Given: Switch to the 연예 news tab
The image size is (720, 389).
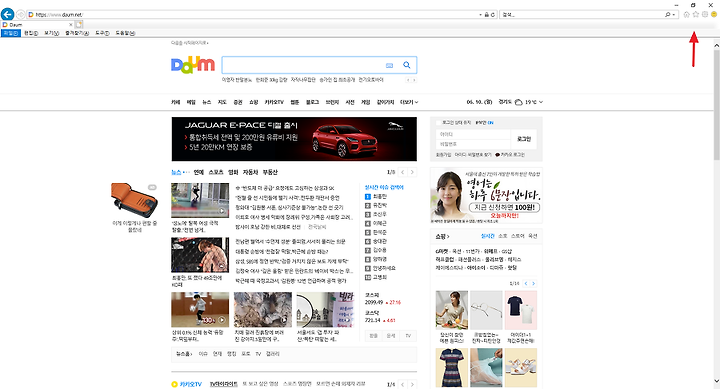Looking at the screenshot, I should [x=198, y=172].
